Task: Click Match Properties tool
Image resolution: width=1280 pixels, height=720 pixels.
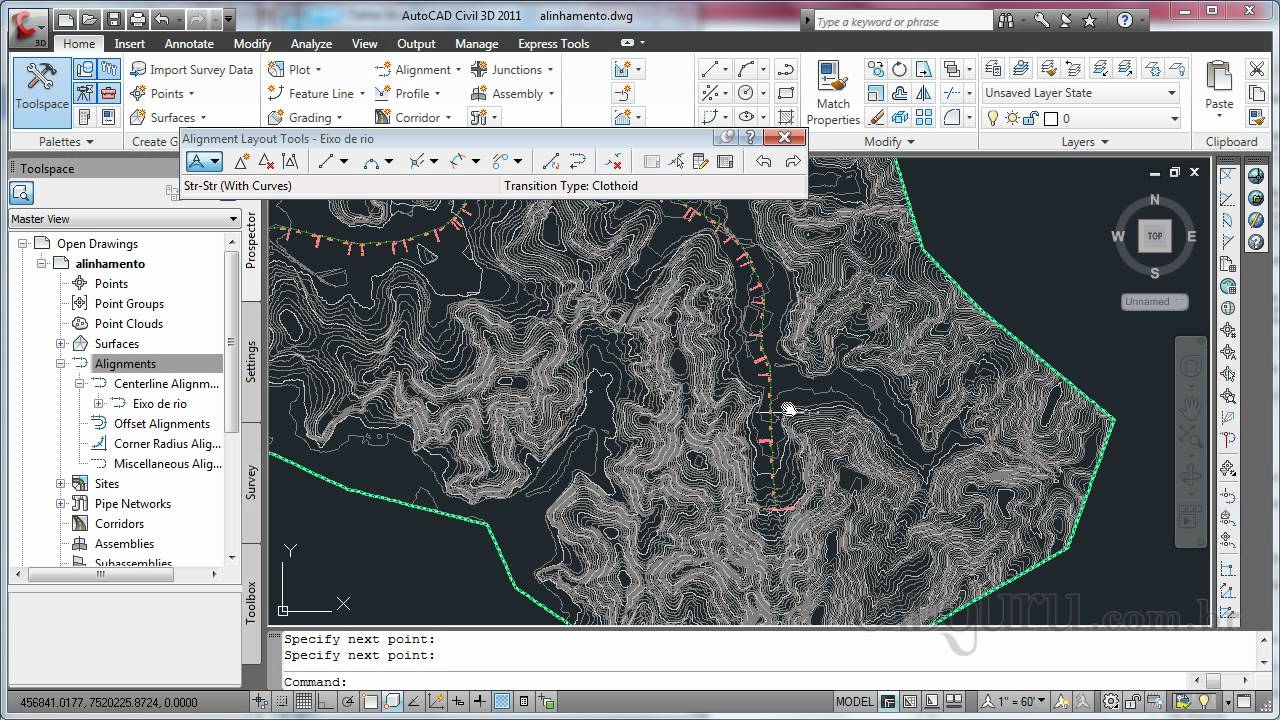Action: 833,93
